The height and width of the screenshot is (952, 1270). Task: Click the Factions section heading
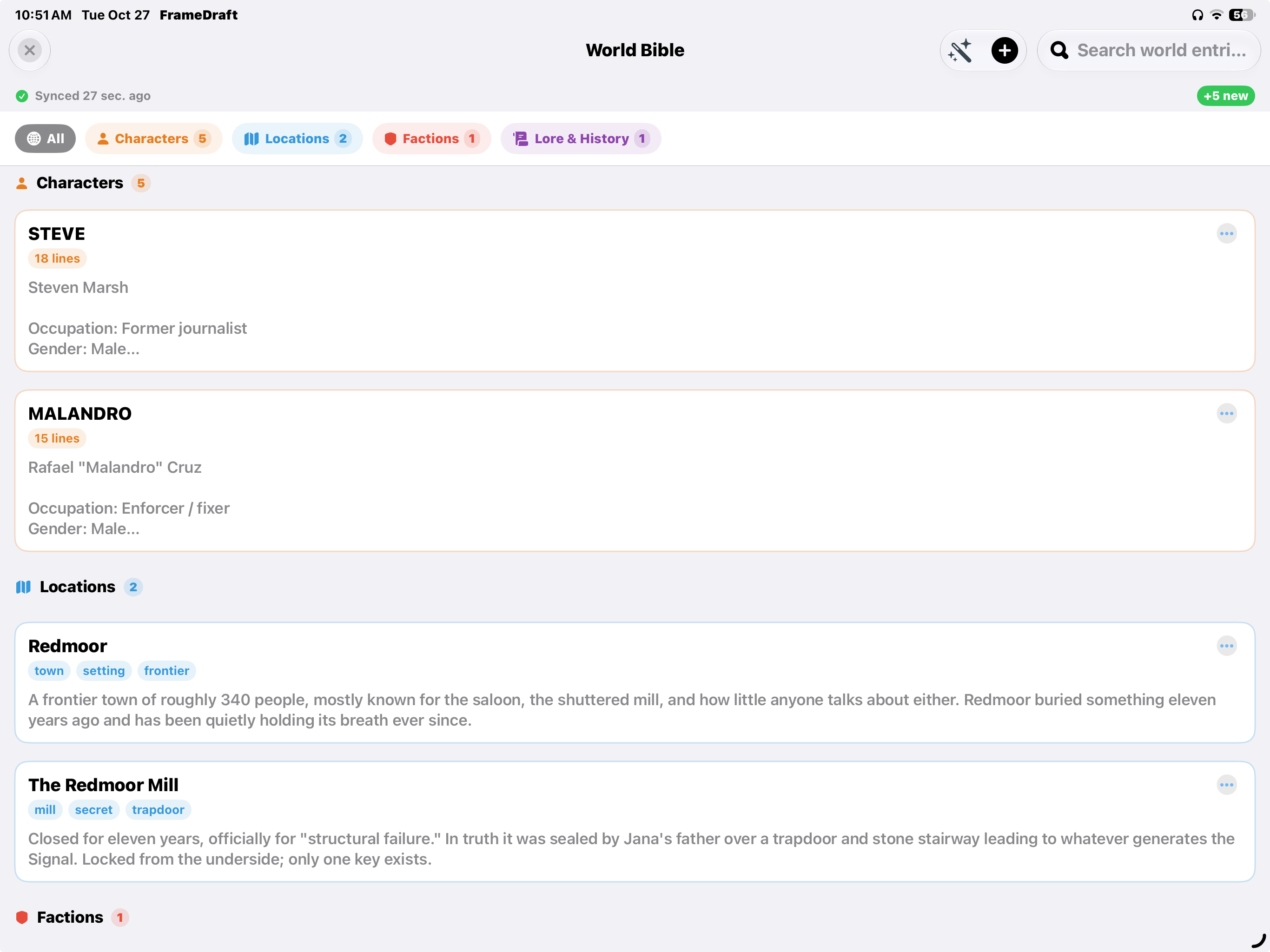tap(70, 918)
